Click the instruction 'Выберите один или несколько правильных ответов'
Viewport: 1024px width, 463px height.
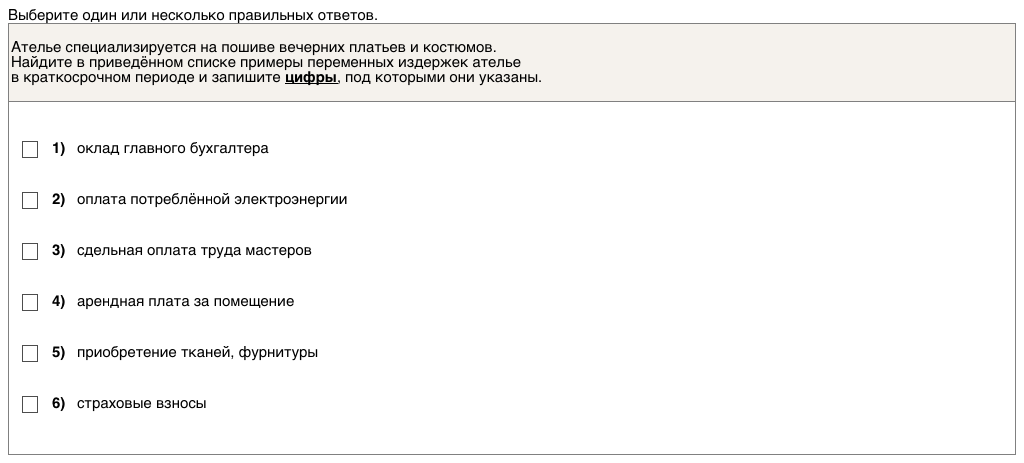(192, 16)
